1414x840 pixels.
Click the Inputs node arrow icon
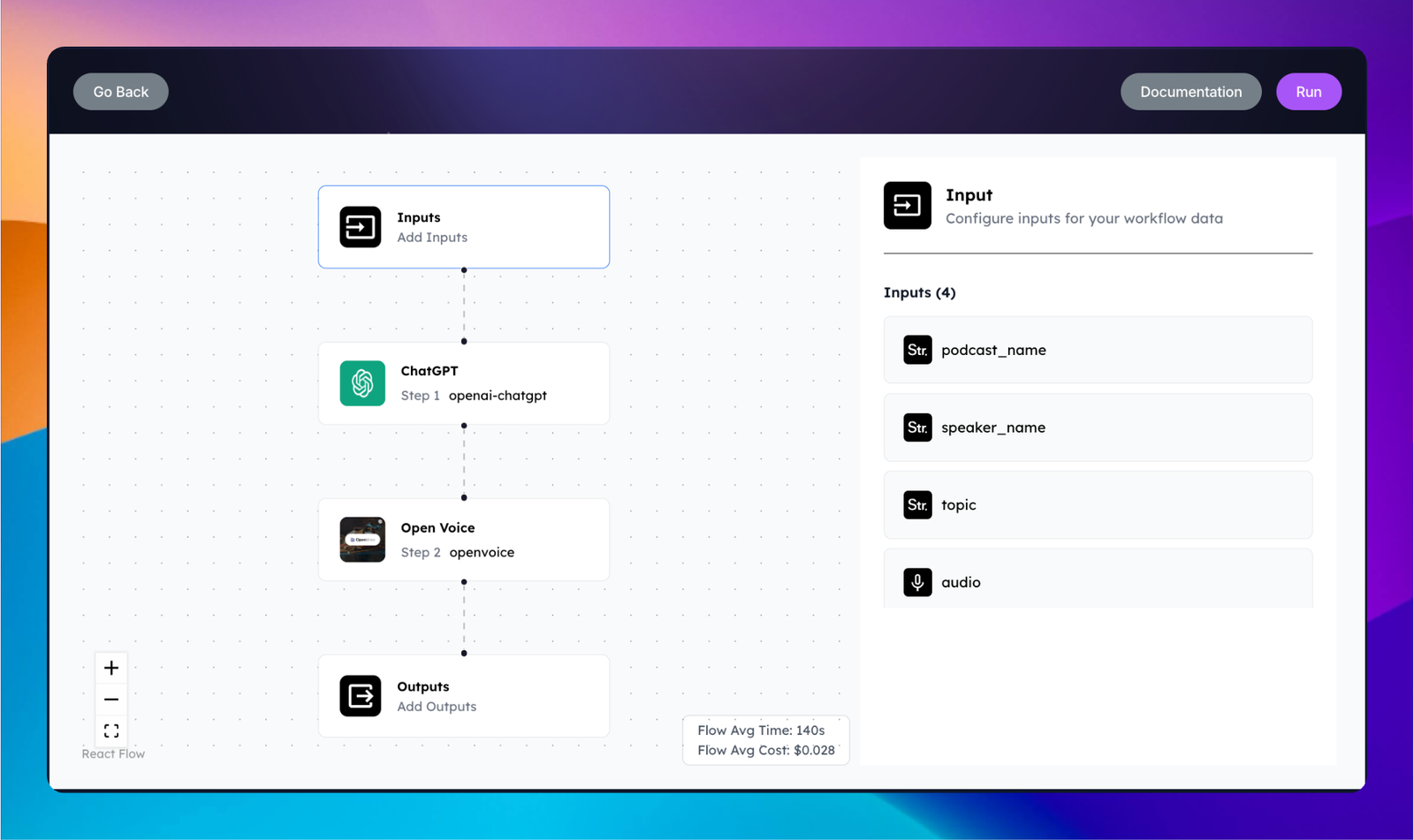[361, 227]
